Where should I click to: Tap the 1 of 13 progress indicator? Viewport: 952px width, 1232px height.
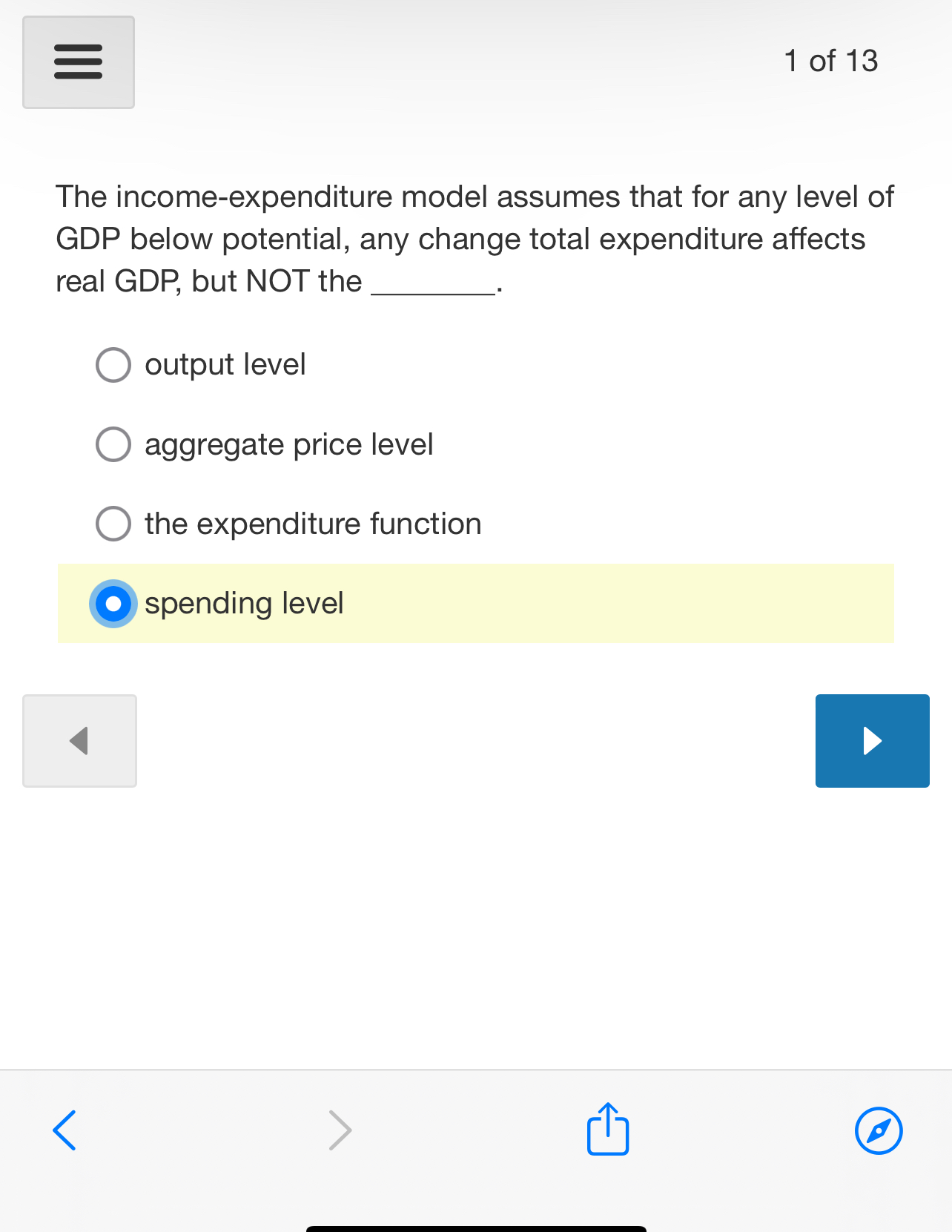pyautogui.click(x=830, y=61)
